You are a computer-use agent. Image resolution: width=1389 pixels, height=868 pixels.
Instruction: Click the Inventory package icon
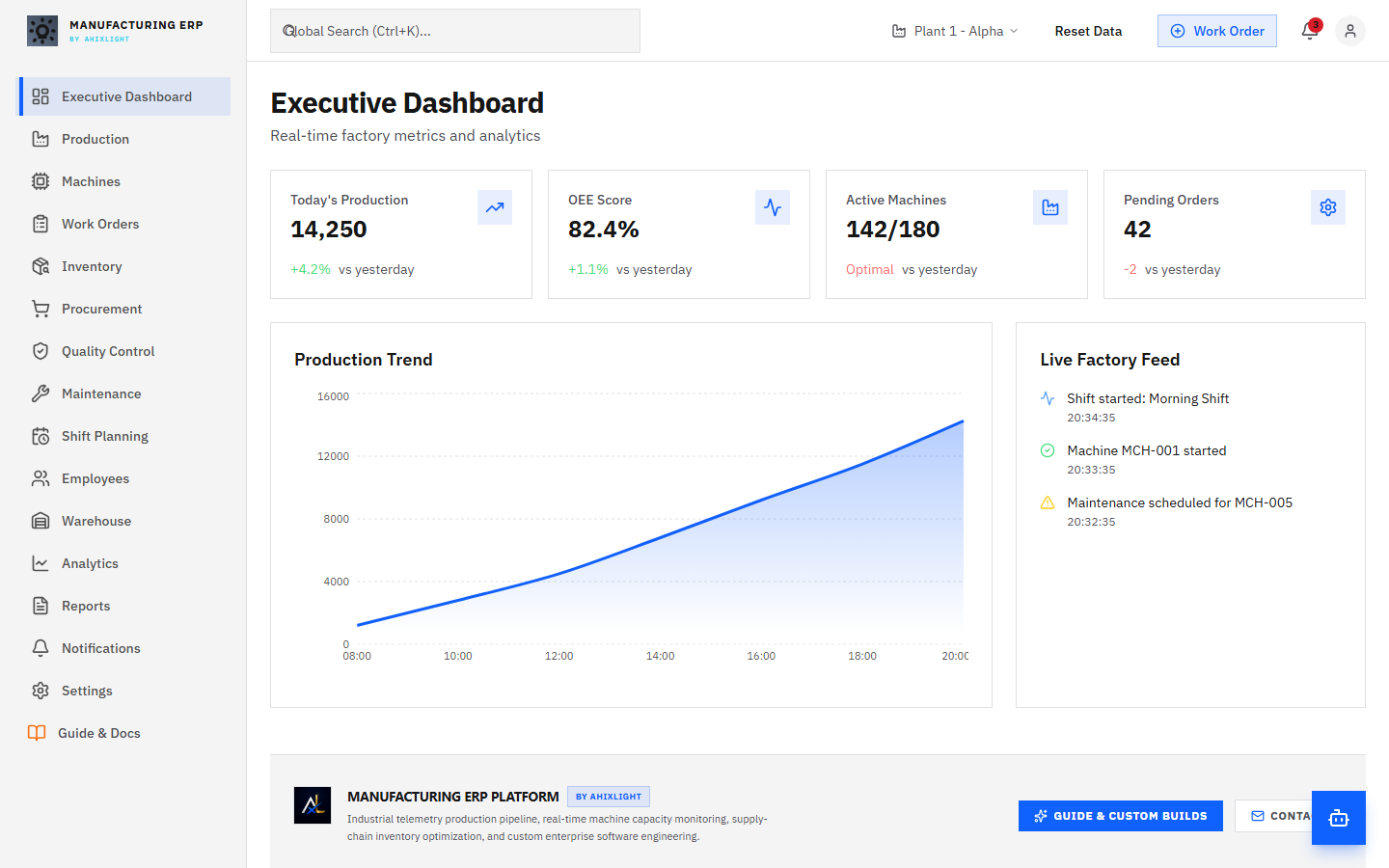[x=41, y=266]
